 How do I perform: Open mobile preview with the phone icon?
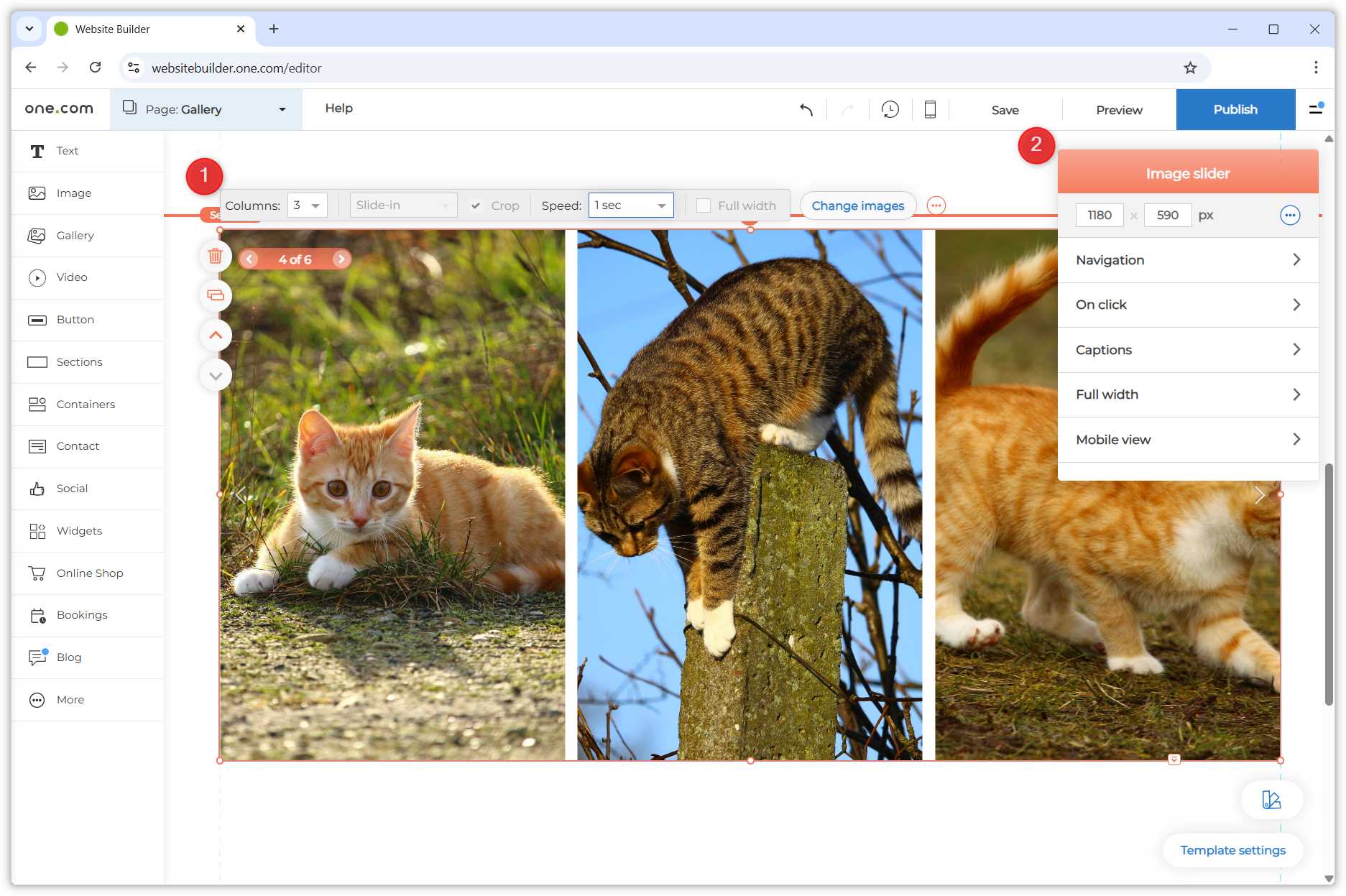(930, 110)
